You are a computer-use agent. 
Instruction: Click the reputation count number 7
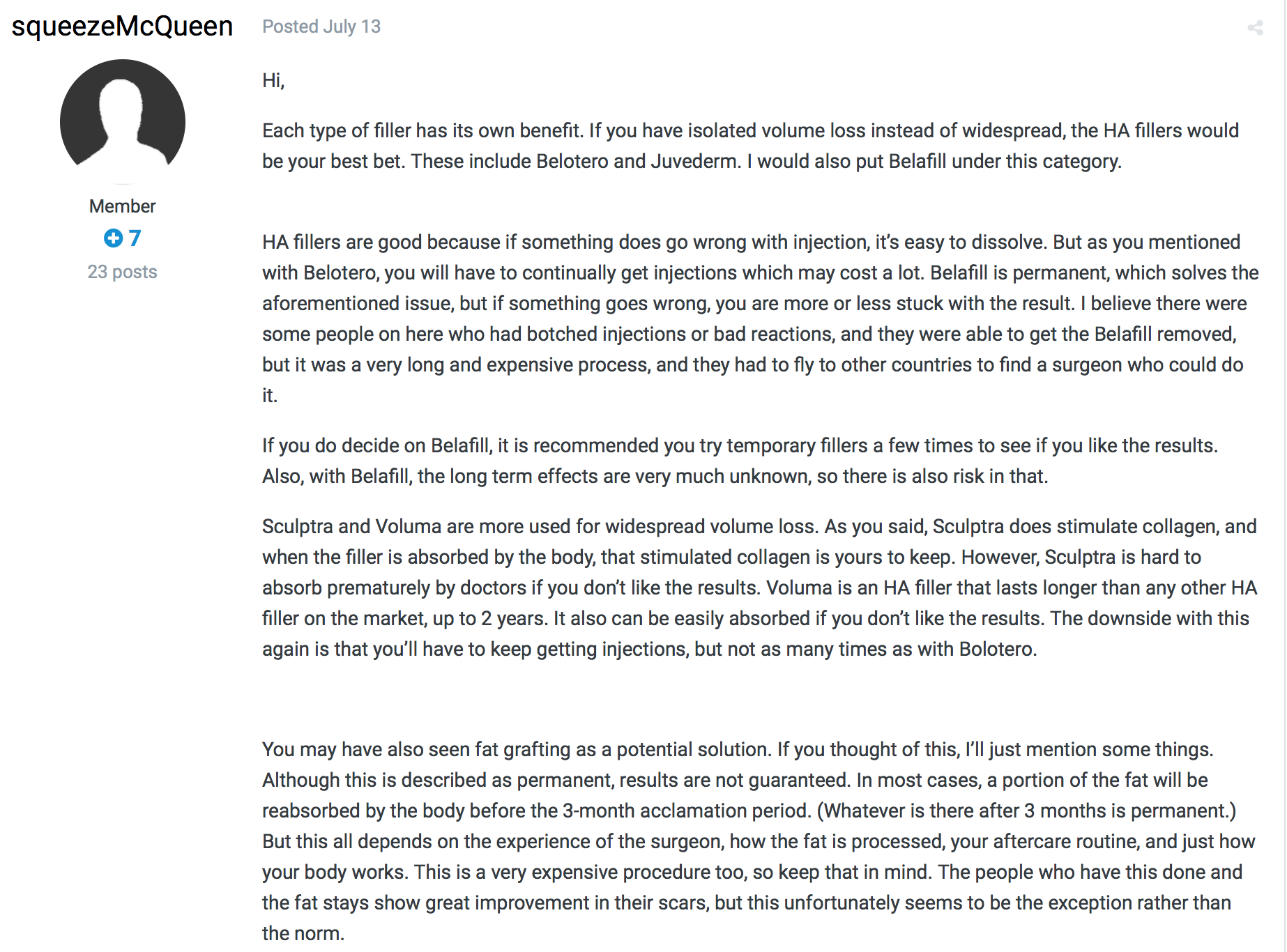(135, 238)
